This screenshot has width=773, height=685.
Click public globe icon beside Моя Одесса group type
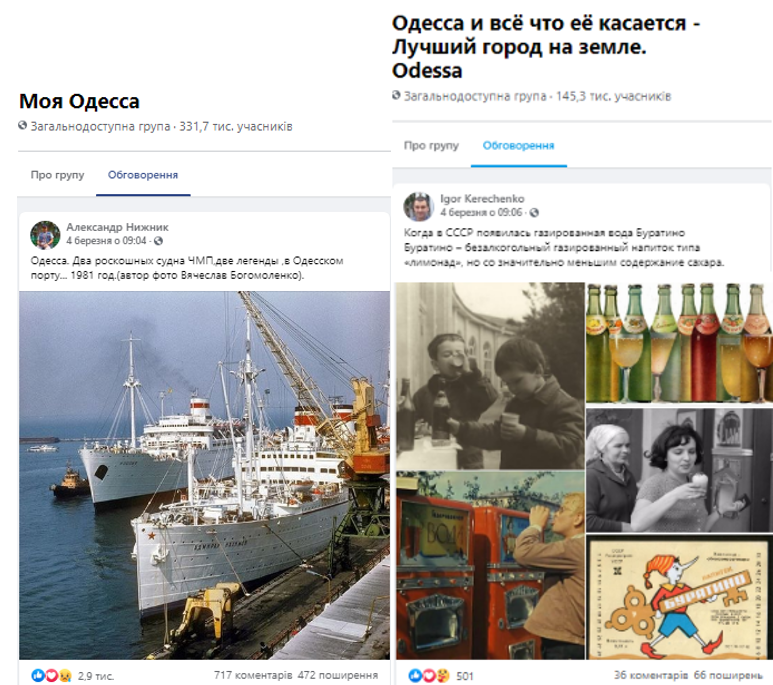(x=22, y=125)
